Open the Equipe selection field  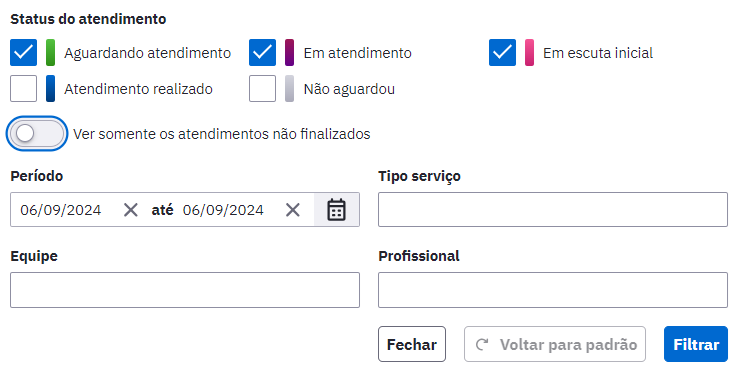pos(185,290)
